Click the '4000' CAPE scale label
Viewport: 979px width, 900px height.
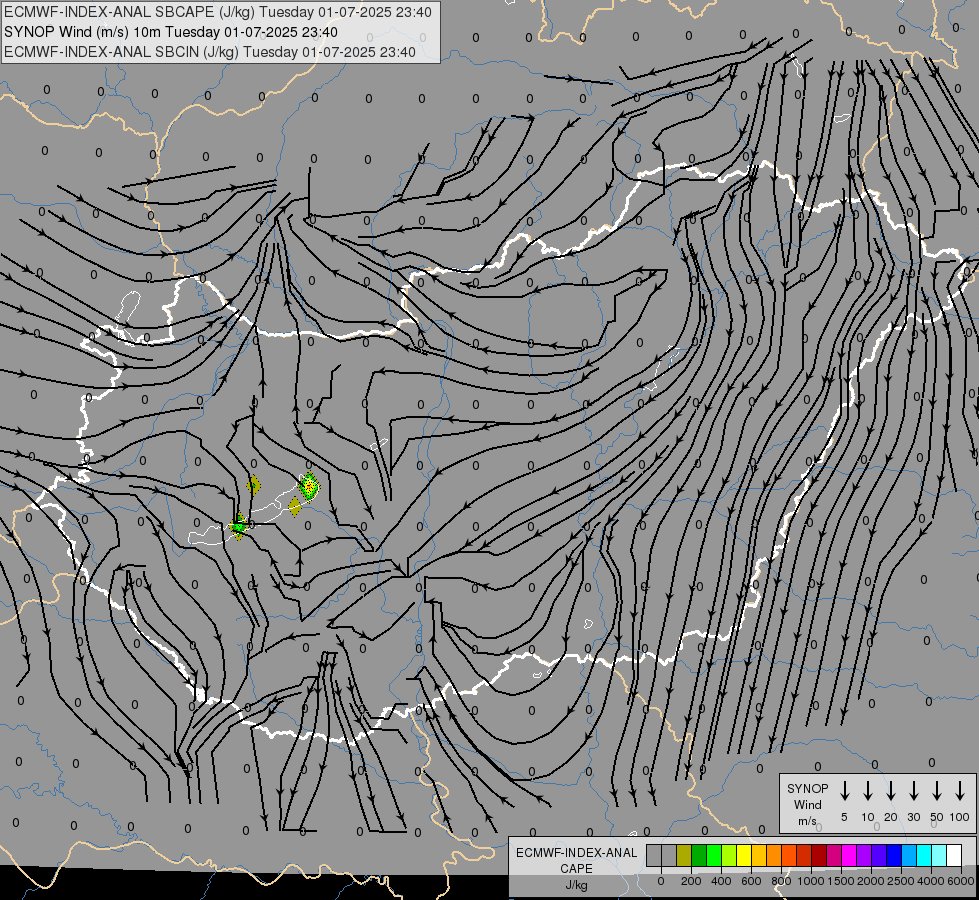(x=931, y=881)
